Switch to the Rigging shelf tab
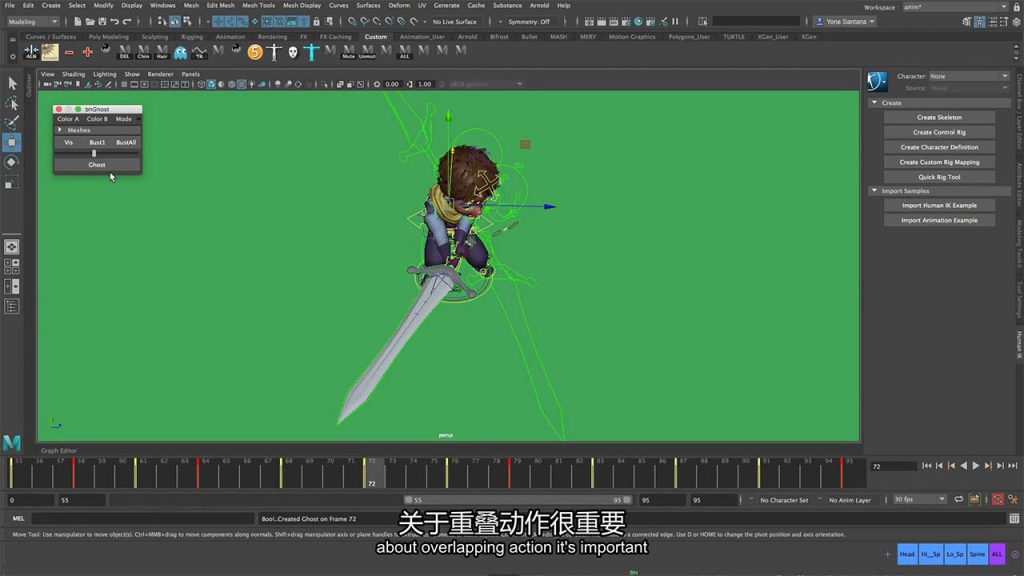Viewport: 1024px width, 576px height. [191, 37]
